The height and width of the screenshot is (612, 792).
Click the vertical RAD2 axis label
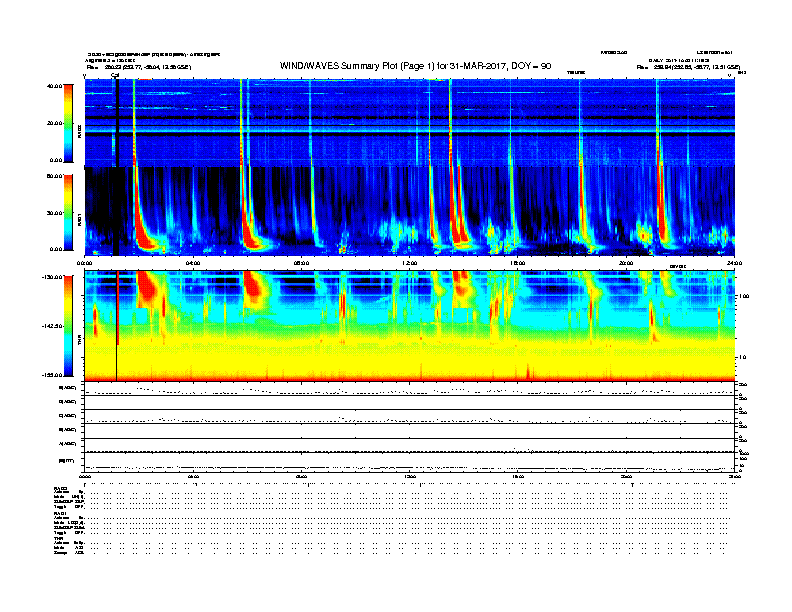(x=80, y=131)
